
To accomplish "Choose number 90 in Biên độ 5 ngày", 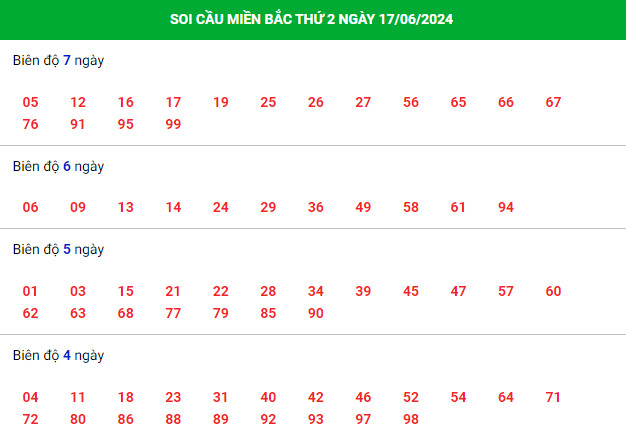I will (x=316, y=313).
